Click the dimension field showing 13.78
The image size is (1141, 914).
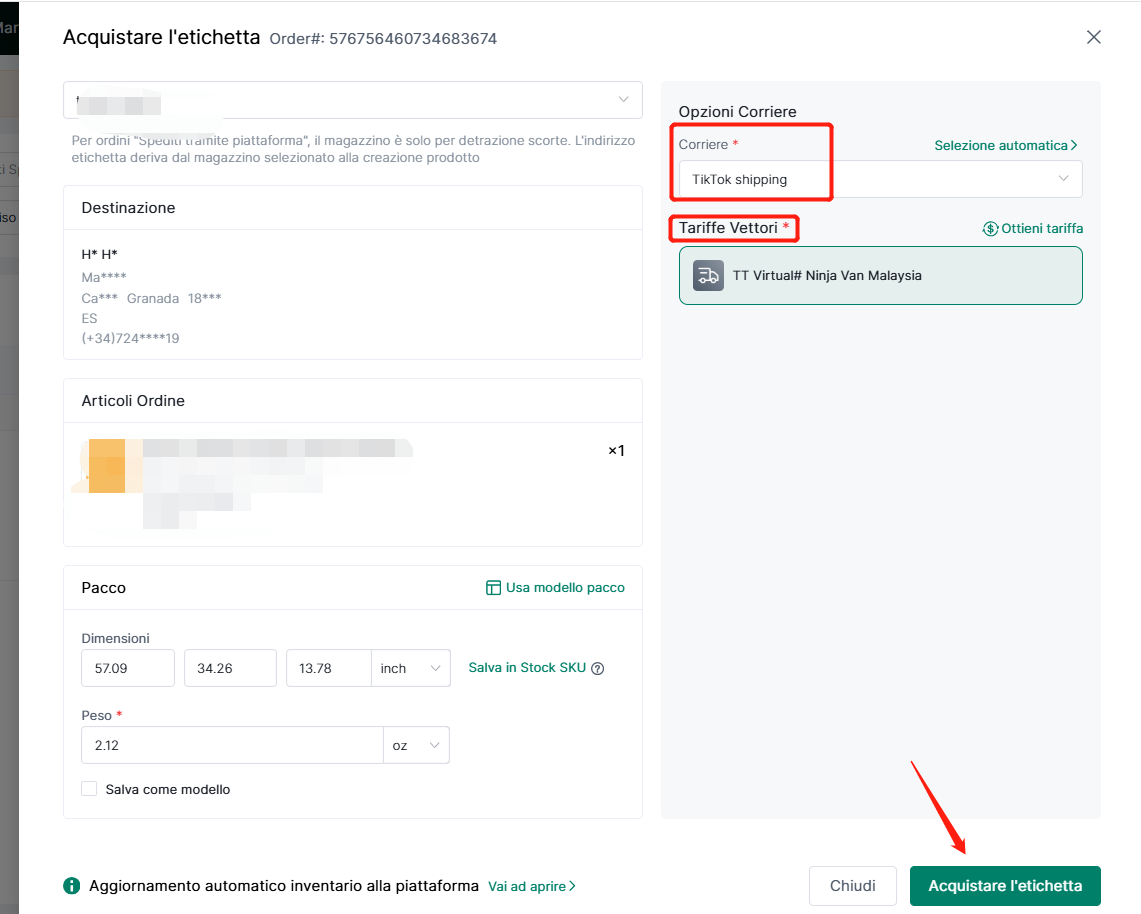coord(329,668)
